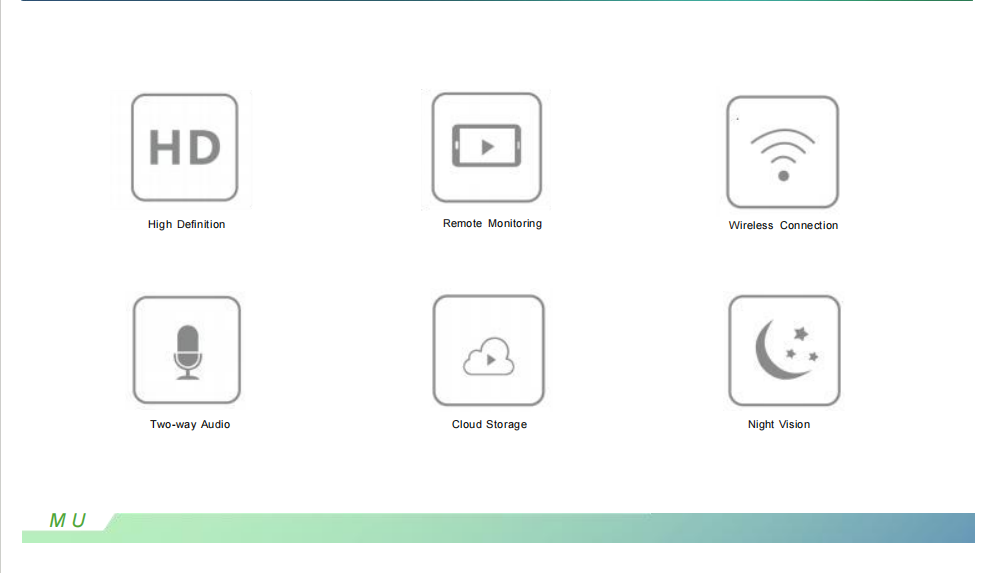Screen dimensions: 993x573
Task: Select the Two-way Audio microphone icon
Action: pos(187,349)
